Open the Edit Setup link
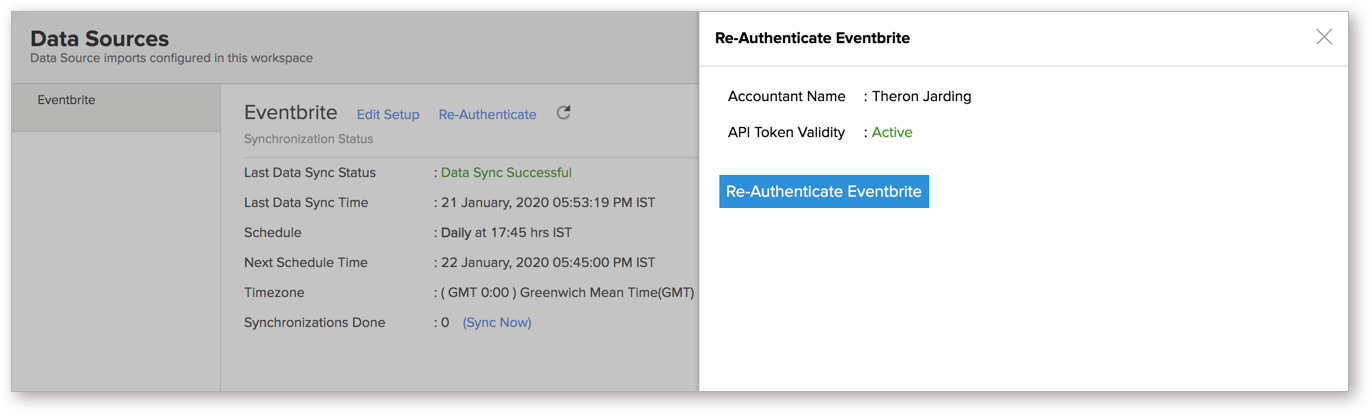The width and height of the screenshot is (1370, 413). [x=388, y=114]
